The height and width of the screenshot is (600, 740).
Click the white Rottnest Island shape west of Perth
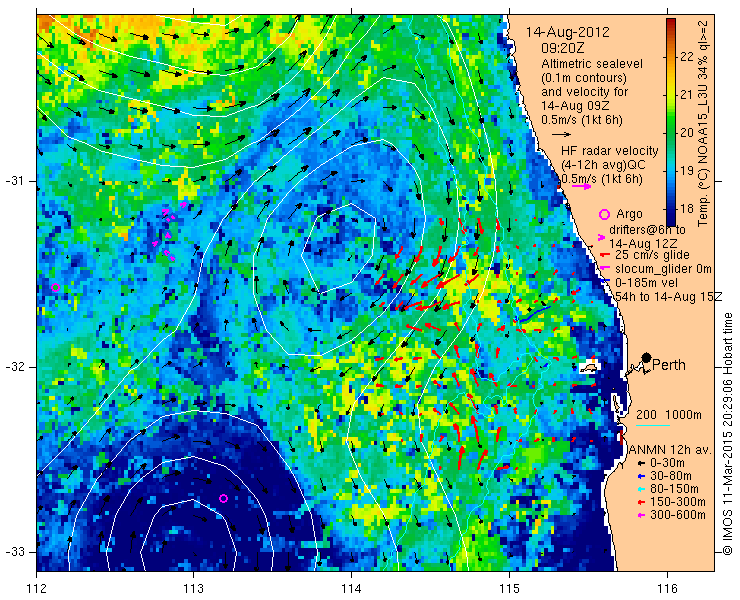[589, 367]
